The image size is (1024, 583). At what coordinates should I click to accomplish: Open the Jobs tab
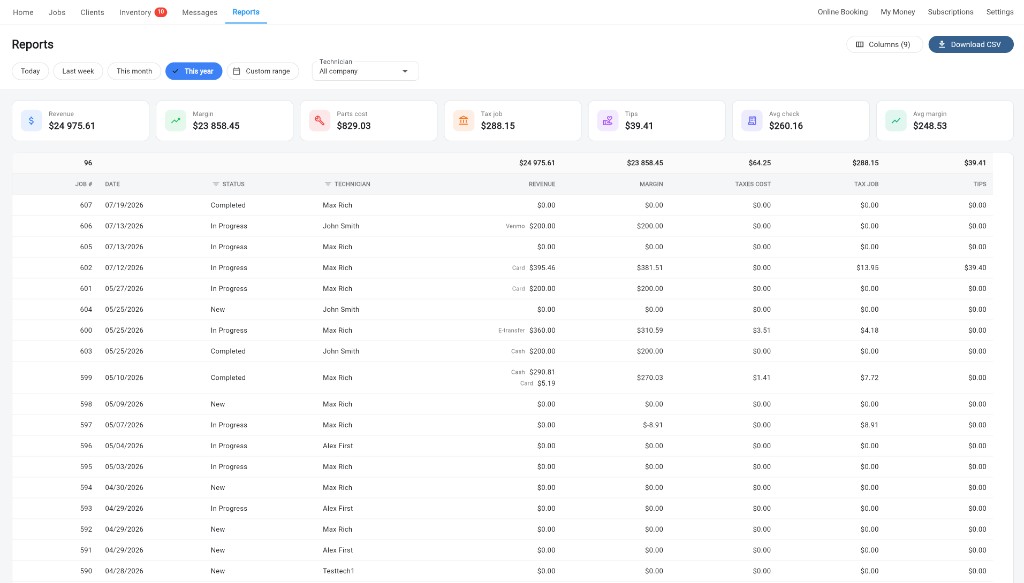pyautogui.click(x=57, y=12)
